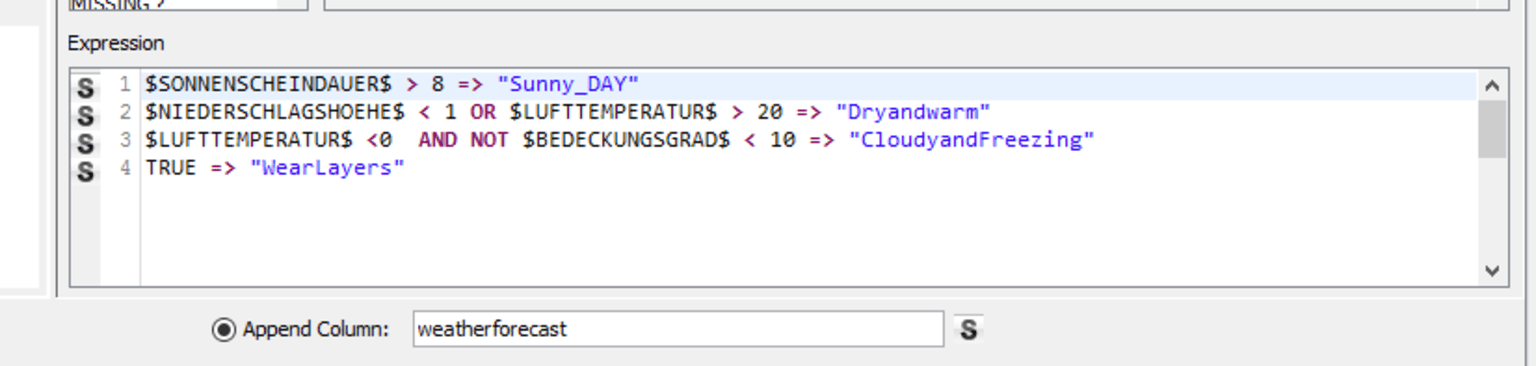Toggle the S icon on expression line 3
Image resolution: width=1536 pixels, height=366 pixels.
(86, 143)
